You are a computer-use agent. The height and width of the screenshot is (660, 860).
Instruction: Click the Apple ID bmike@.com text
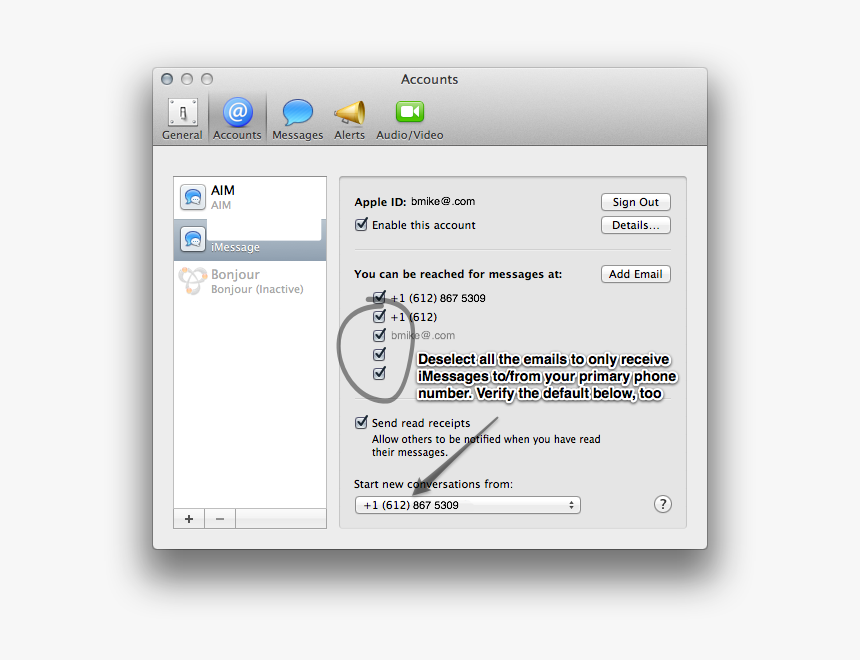443,201
